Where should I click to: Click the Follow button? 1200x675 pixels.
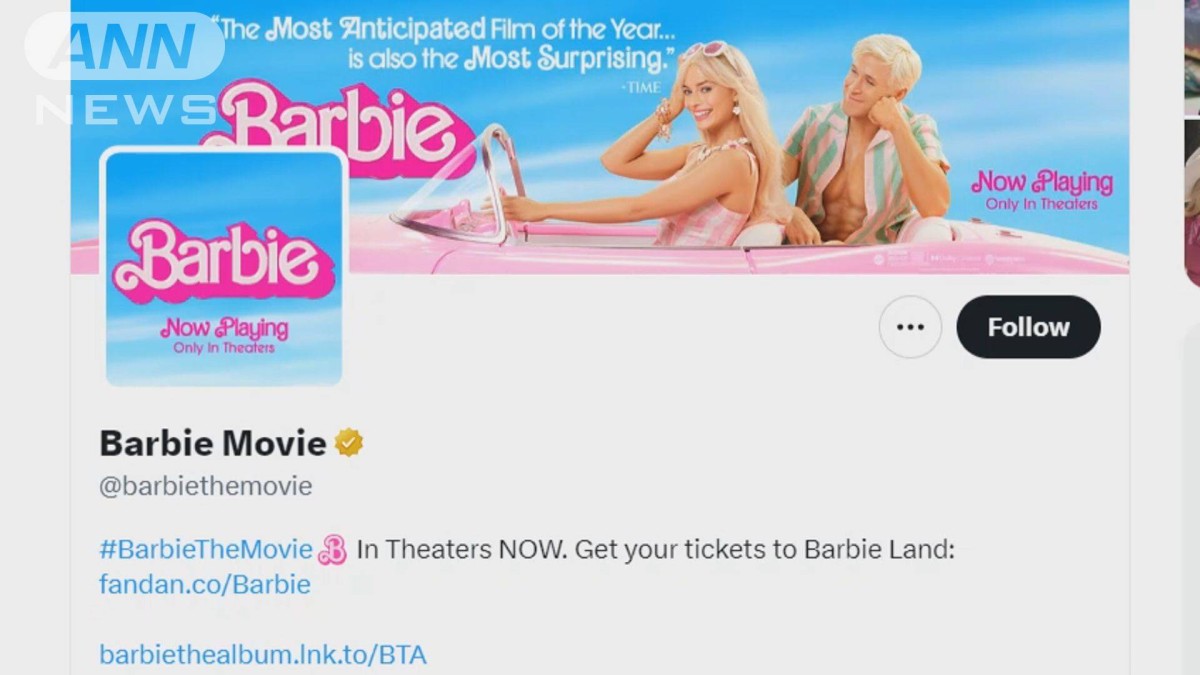tap(1028, 327)
